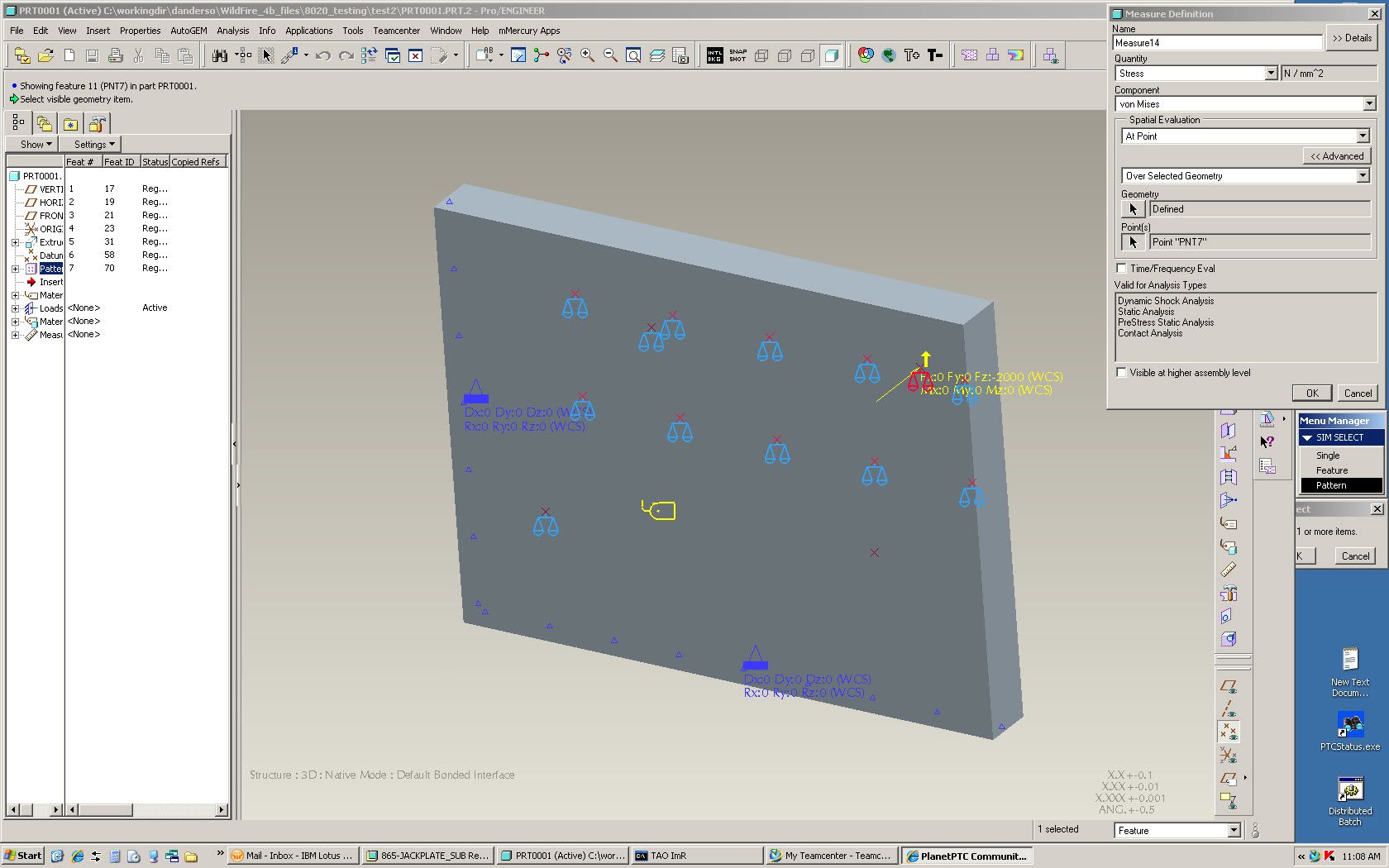Image resolution: width=1389 pixels, height=868 pixels.
Task: Click OK in Measure Definition dialog
Action: click(x=1312, y=393)
